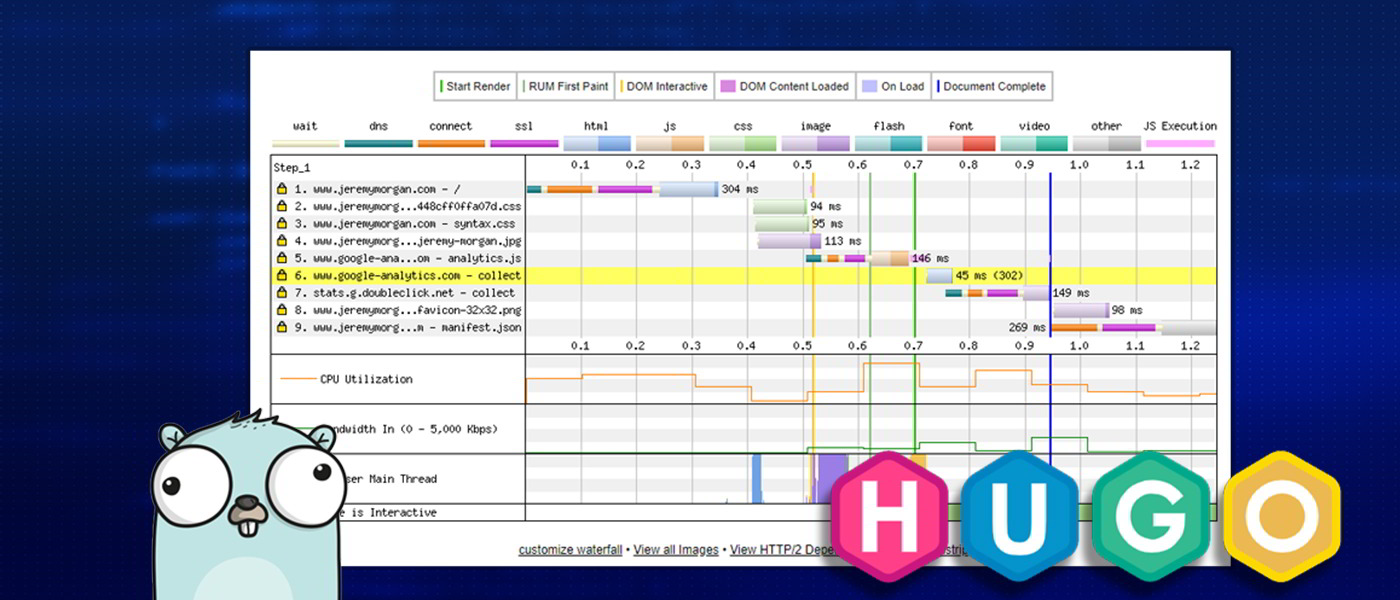Click the 113 ms timing label
This screenshot has height=600, width=1400.
[x=842, y=241]
